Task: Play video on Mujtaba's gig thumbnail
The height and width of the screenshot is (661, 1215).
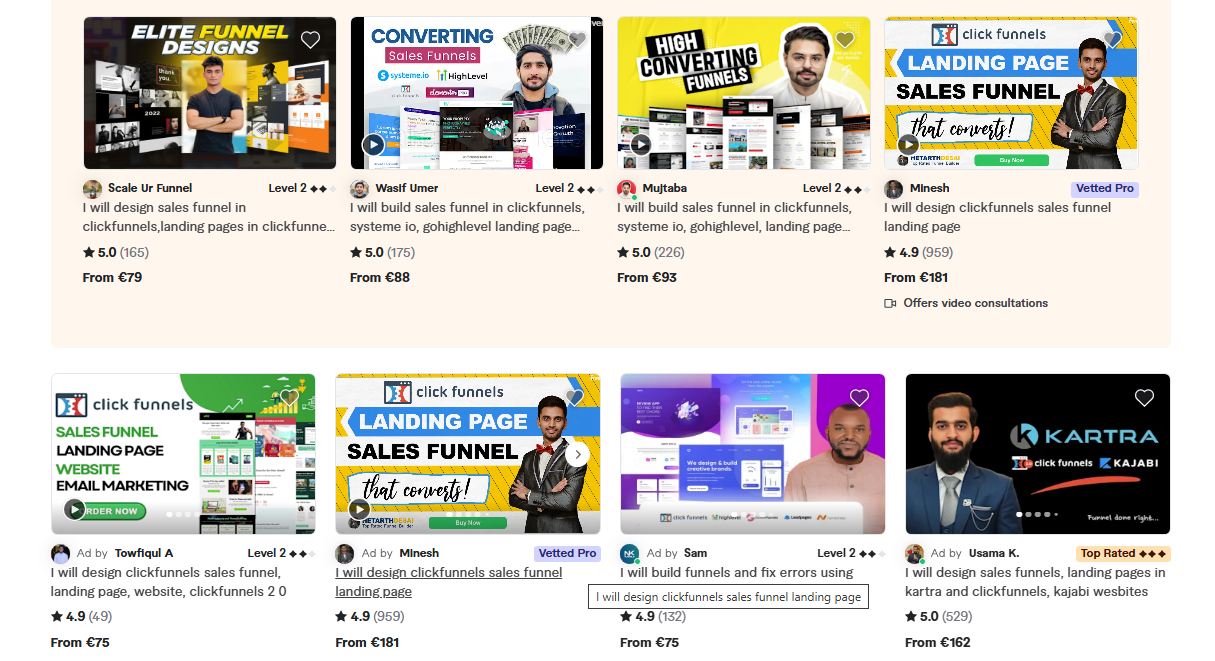Action: [x=640, y=144]
